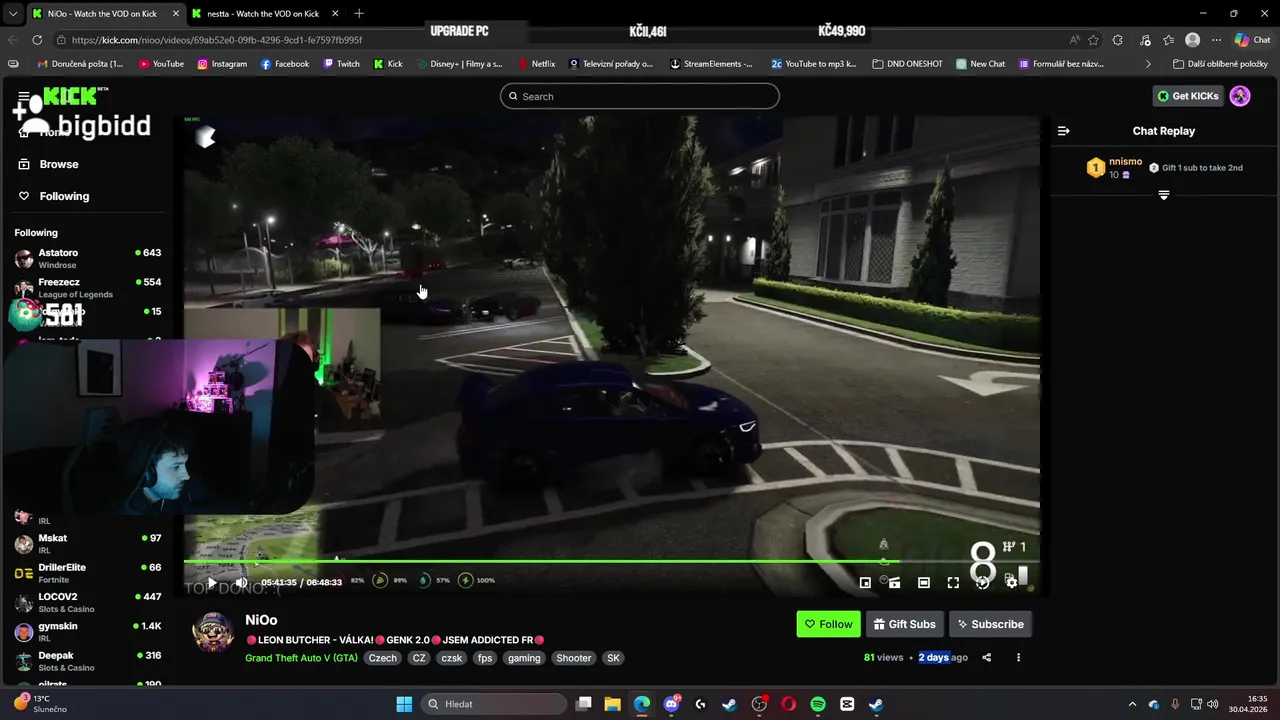Image resolution: width=1280 pixels, height=720 pixels.
Task: Click Gift Subs button
Action: click(905, 624)
